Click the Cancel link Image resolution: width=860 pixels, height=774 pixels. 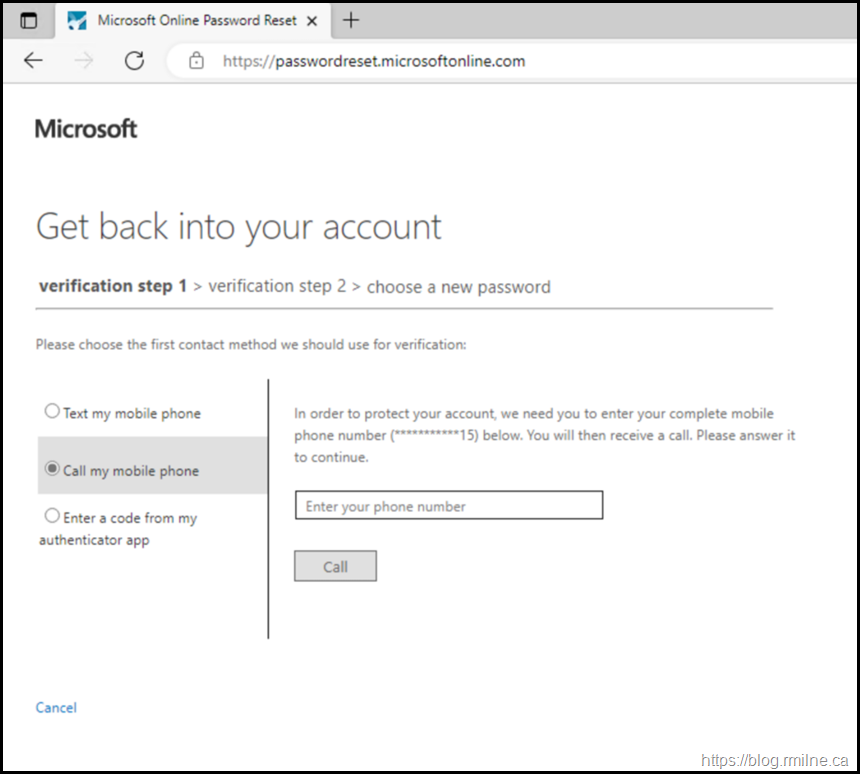56,707
